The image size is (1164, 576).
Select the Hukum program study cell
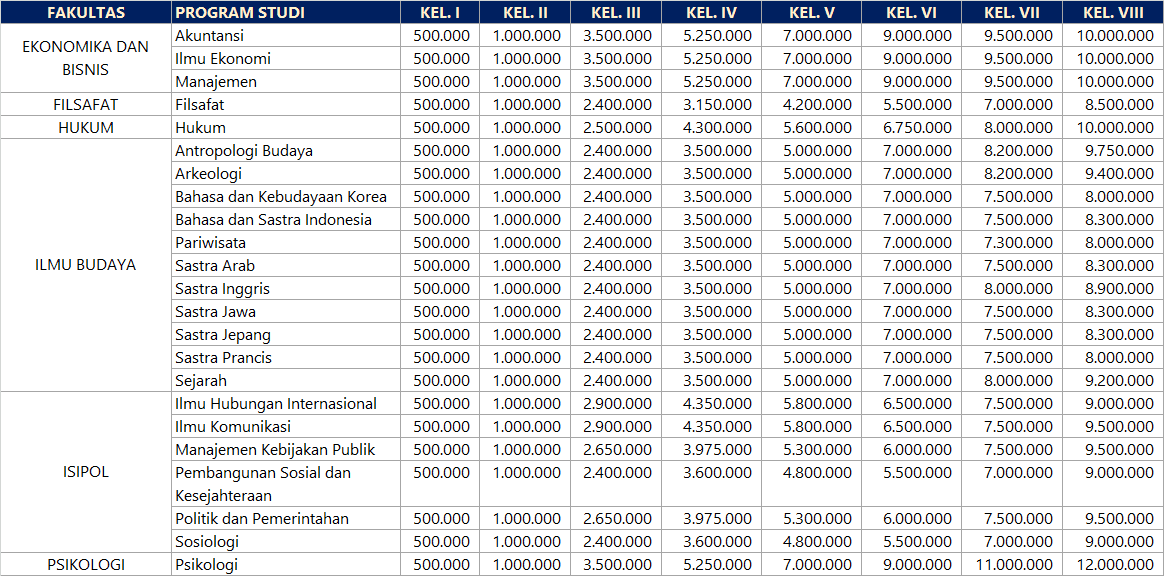pyautogui.click(x=286, y=128)
